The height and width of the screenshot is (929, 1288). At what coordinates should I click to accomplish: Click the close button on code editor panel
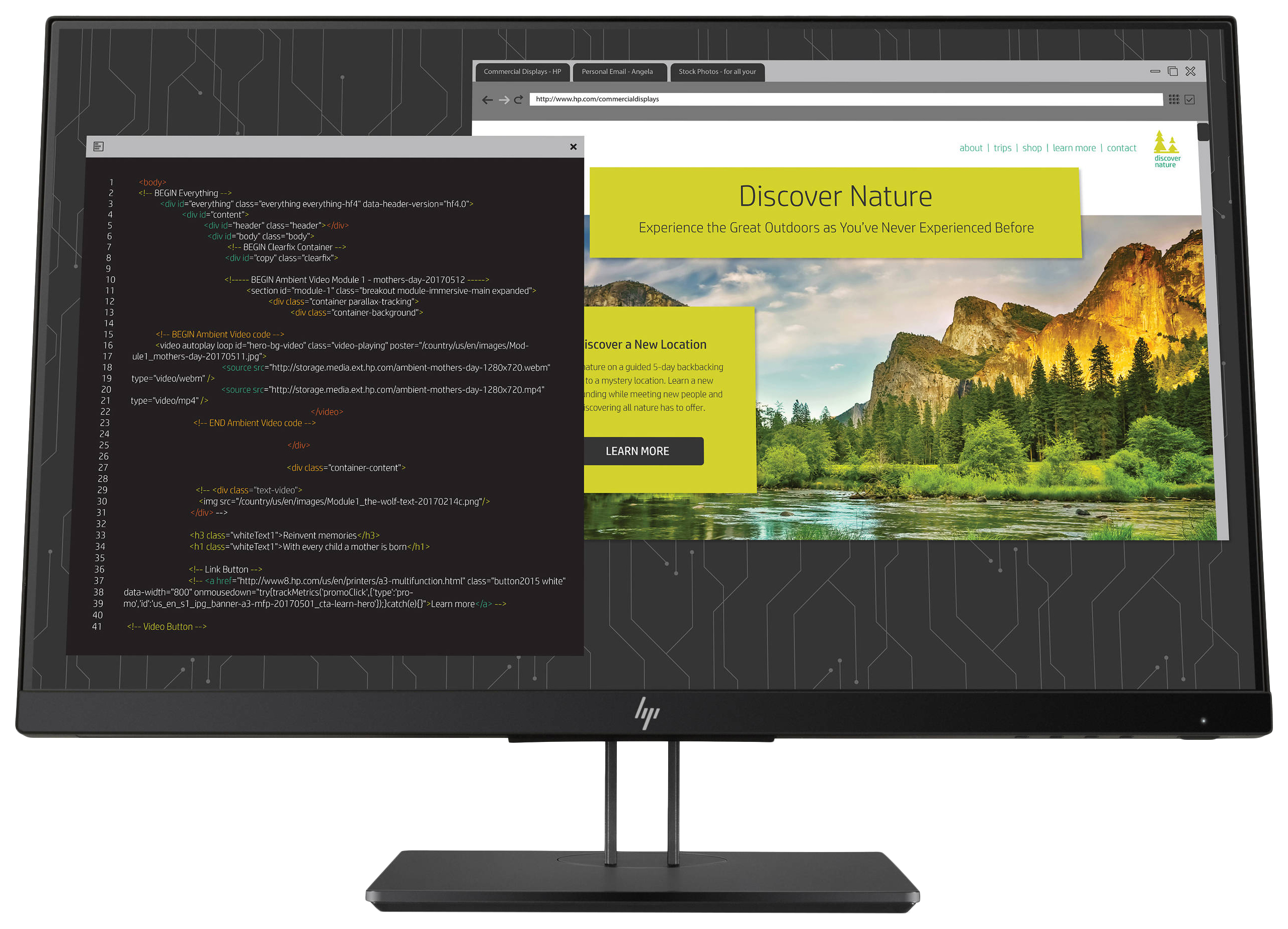(574, 147)
